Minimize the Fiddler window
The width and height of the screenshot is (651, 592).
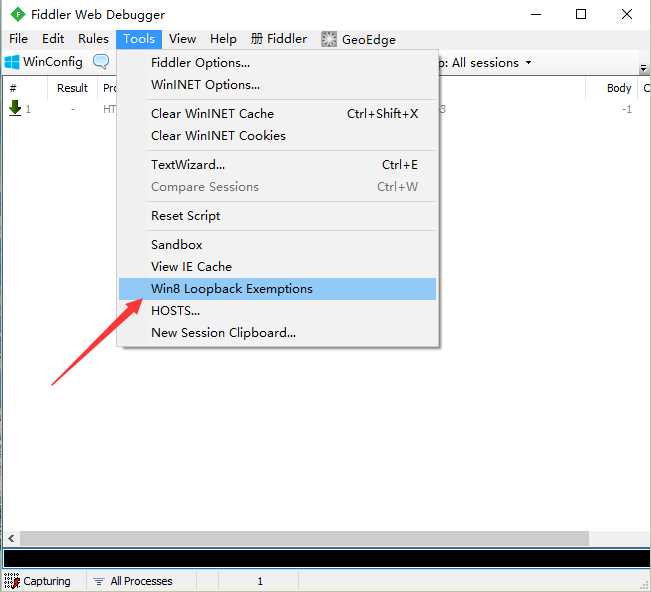coord(536,15)
